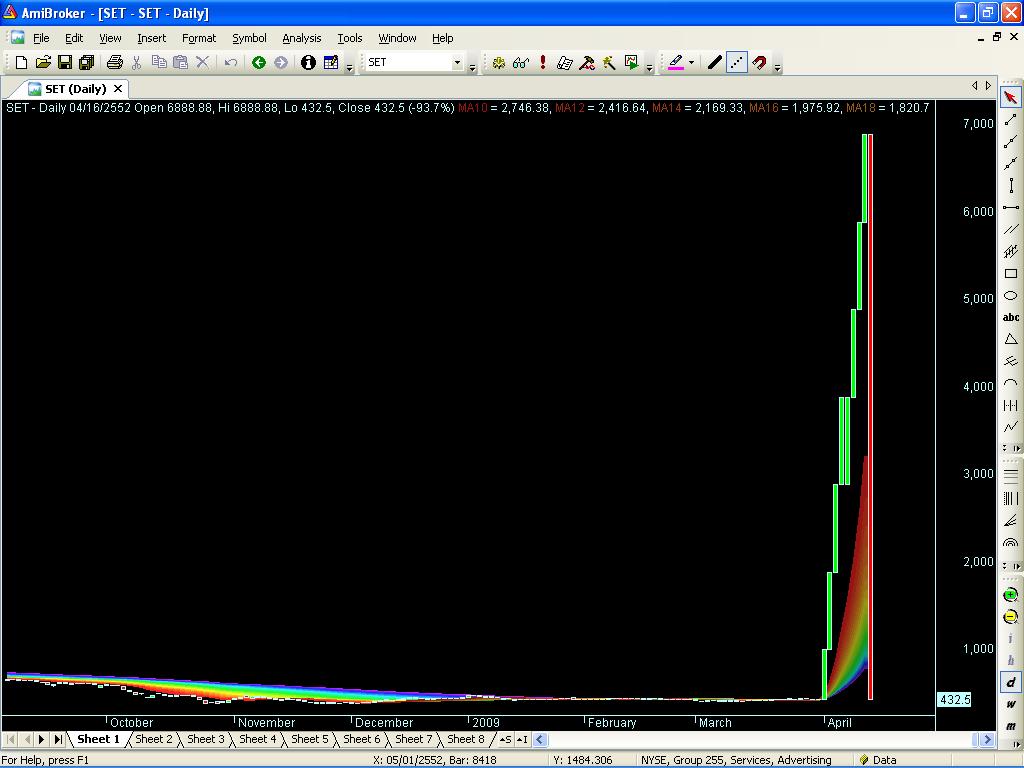This screenshot has width=1024, height=768.
Task: Print the chart using printer icon
Action: tap(115, 63)
